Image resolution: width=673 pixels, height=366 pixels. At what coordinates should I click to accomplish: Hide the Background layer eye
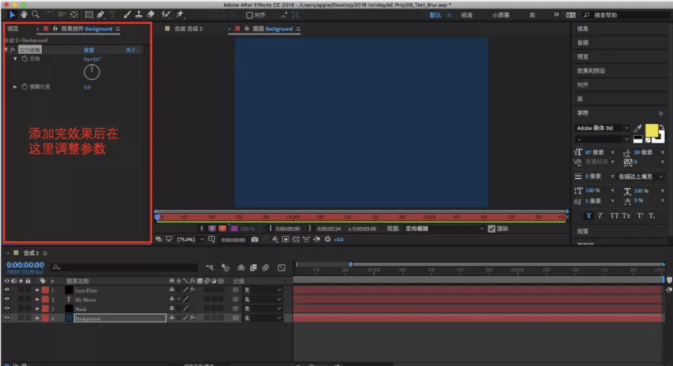[x=7, y=318]
